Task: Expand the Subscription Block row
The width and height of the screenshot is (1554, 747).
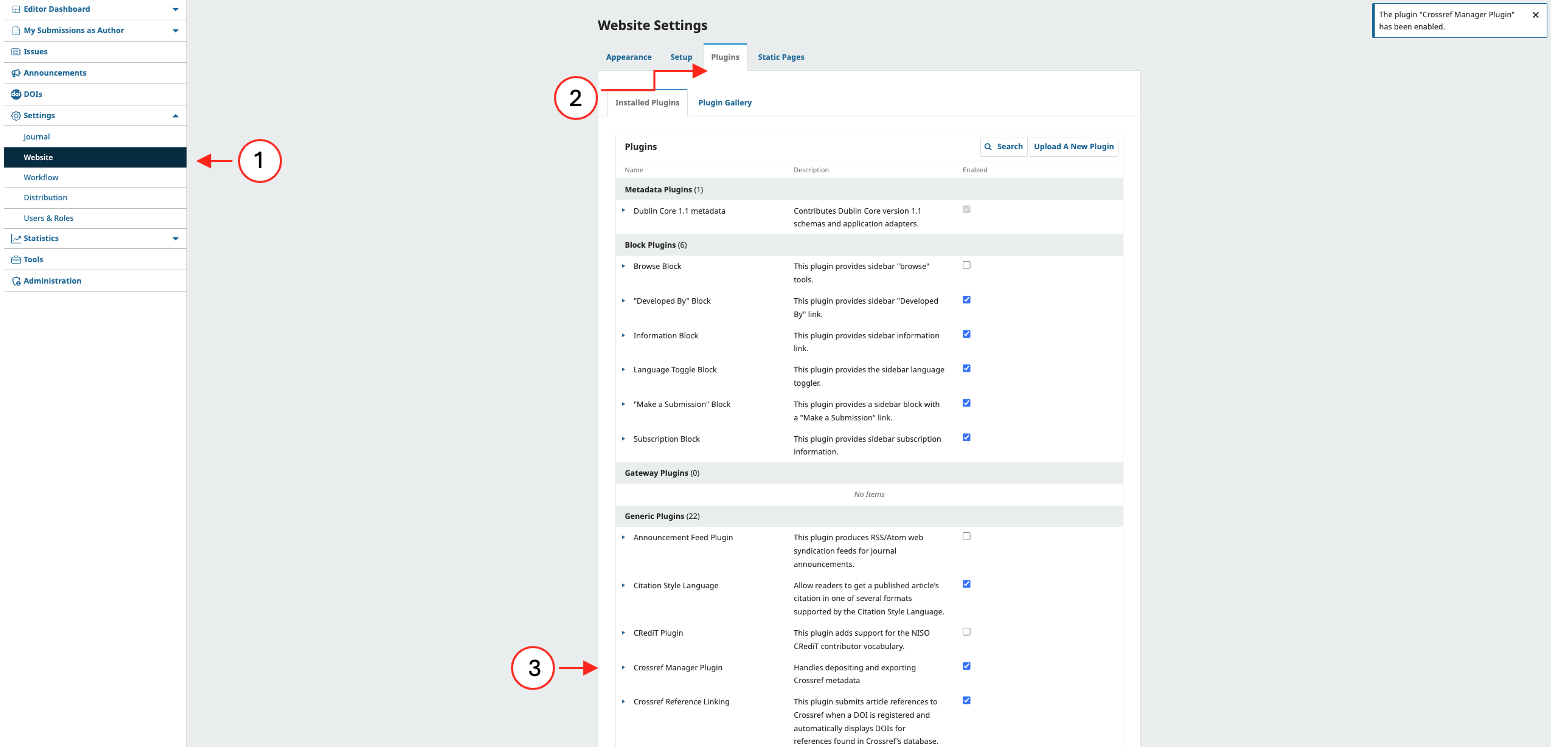Action: point(624,439)
